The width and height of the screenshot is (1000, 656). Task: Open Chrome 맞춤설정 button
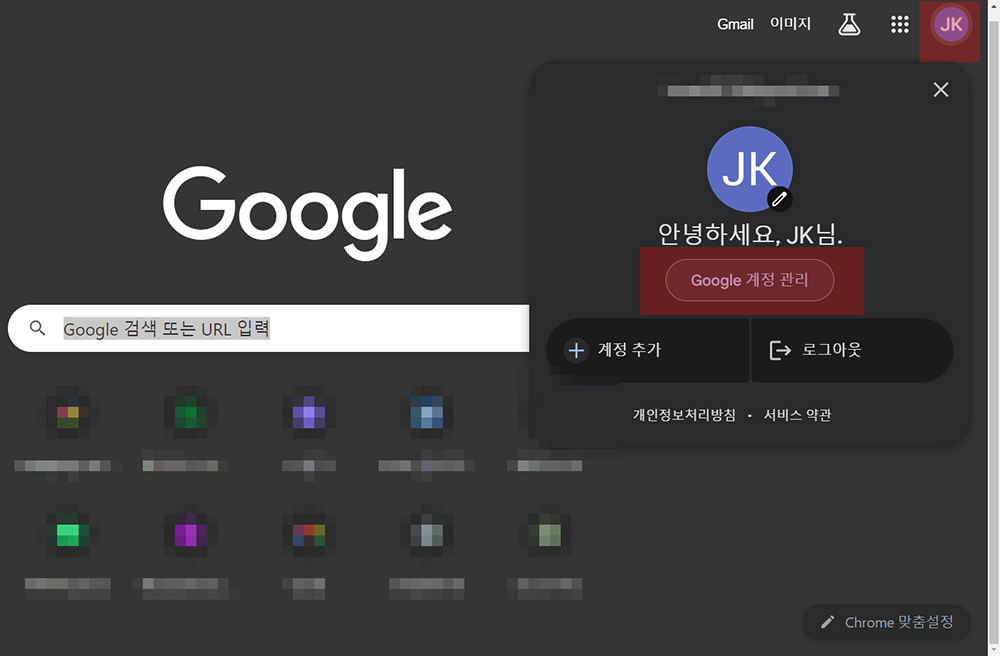[886, 622]
